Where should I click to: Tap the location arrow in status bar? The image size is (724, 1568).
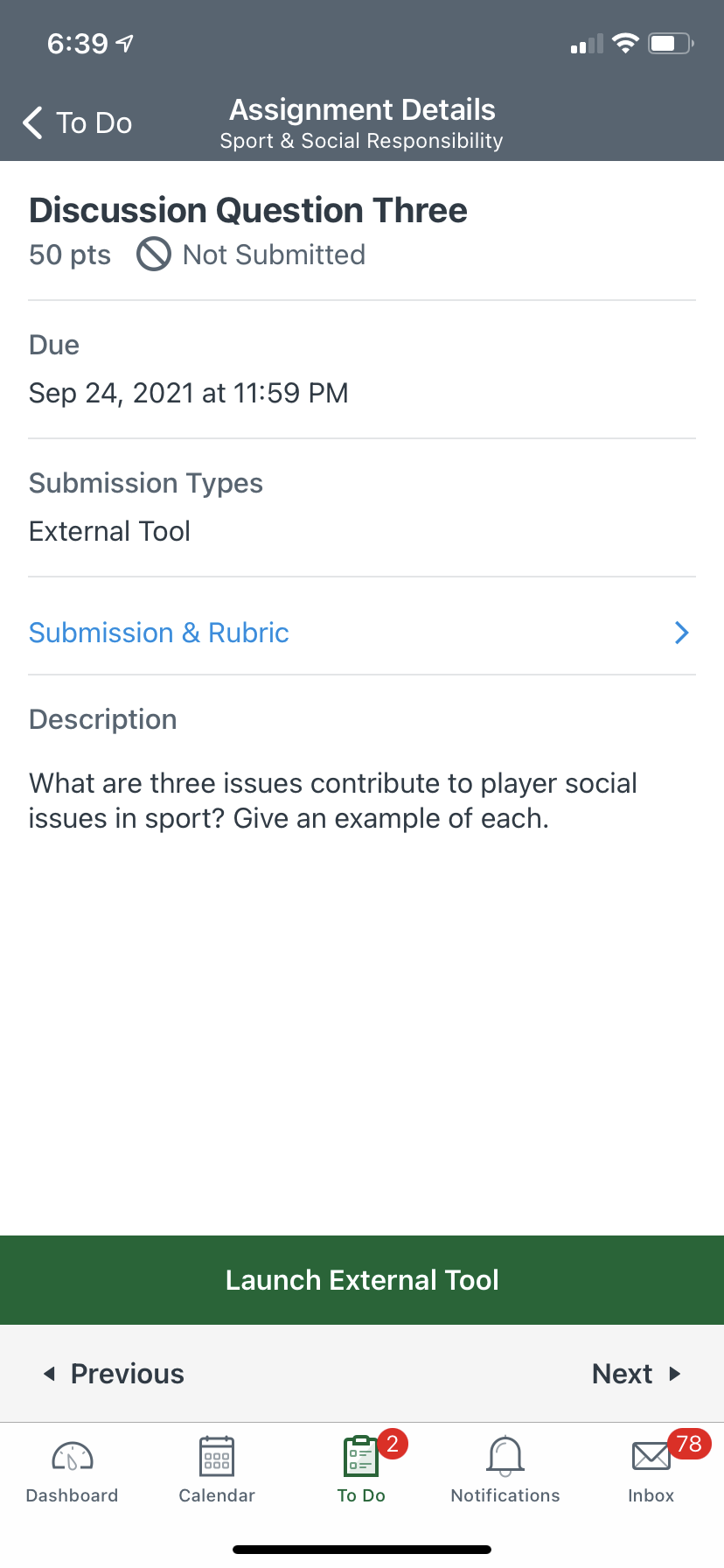(x=125, y=43)
